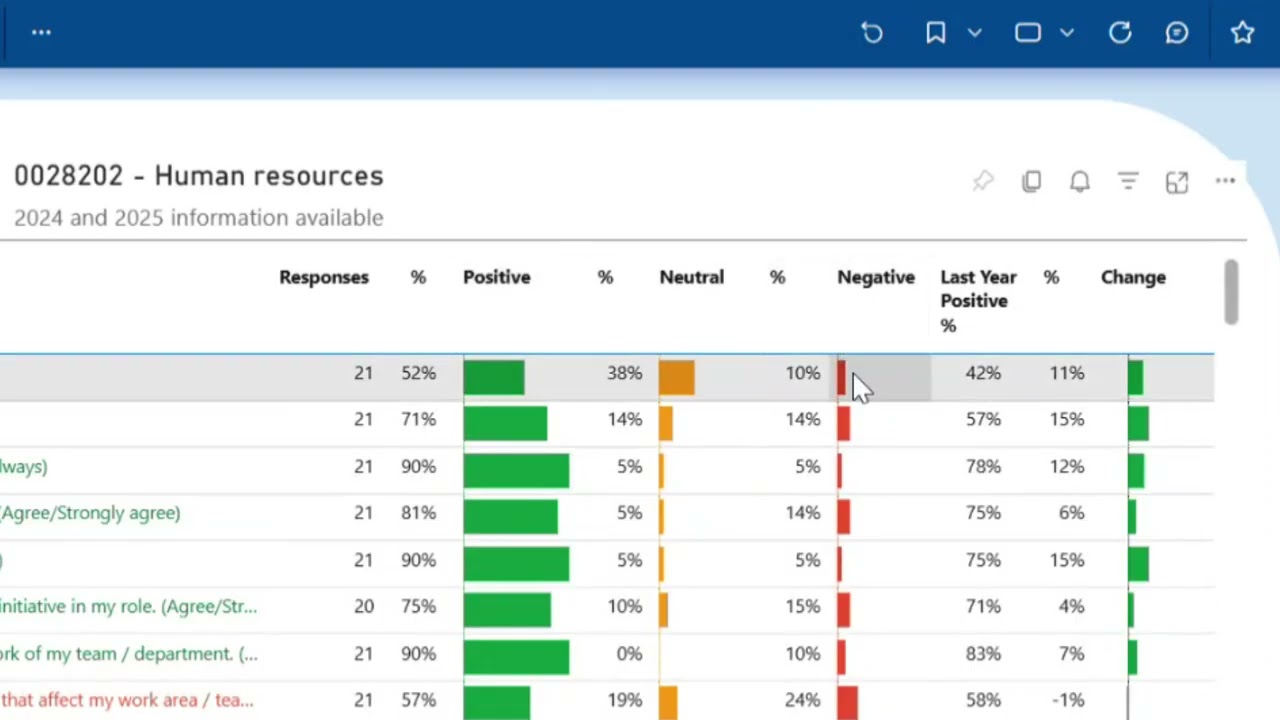Click the green positive bar in the 52% row

(494, 377)
